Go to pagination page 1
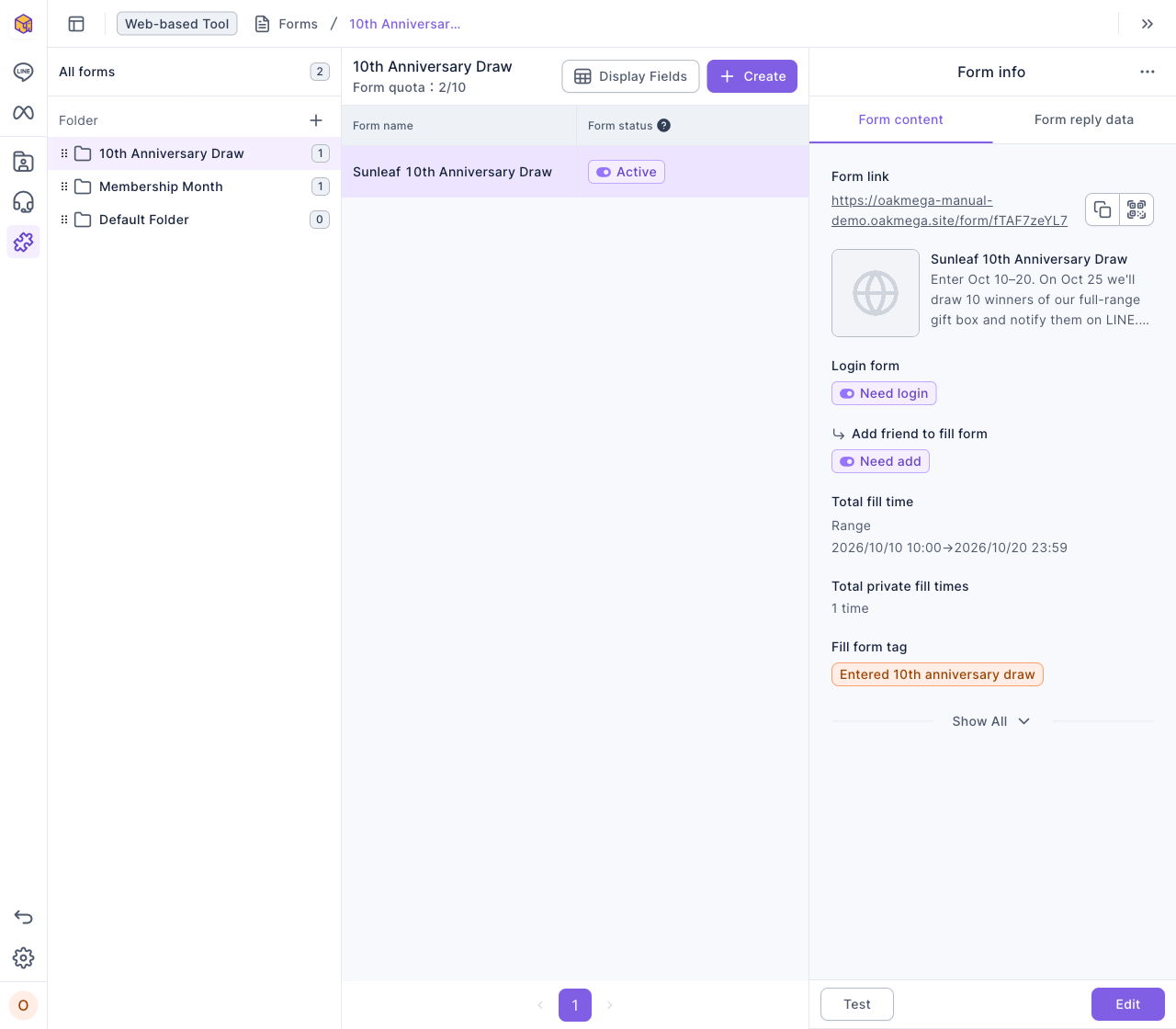 click(575, 1005)
